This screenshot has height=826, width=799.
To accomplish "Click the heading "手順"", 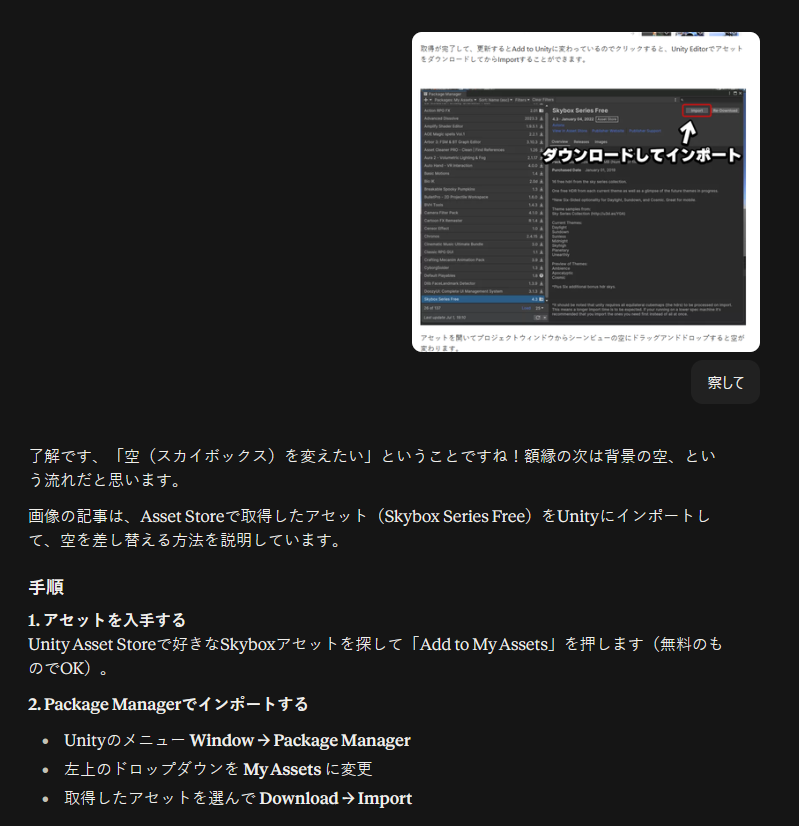I will (x=46, y=587).
